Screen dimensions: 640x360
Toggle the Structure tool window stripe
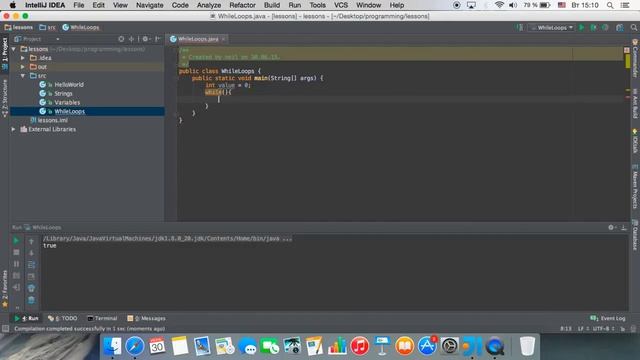click(5, 98)
